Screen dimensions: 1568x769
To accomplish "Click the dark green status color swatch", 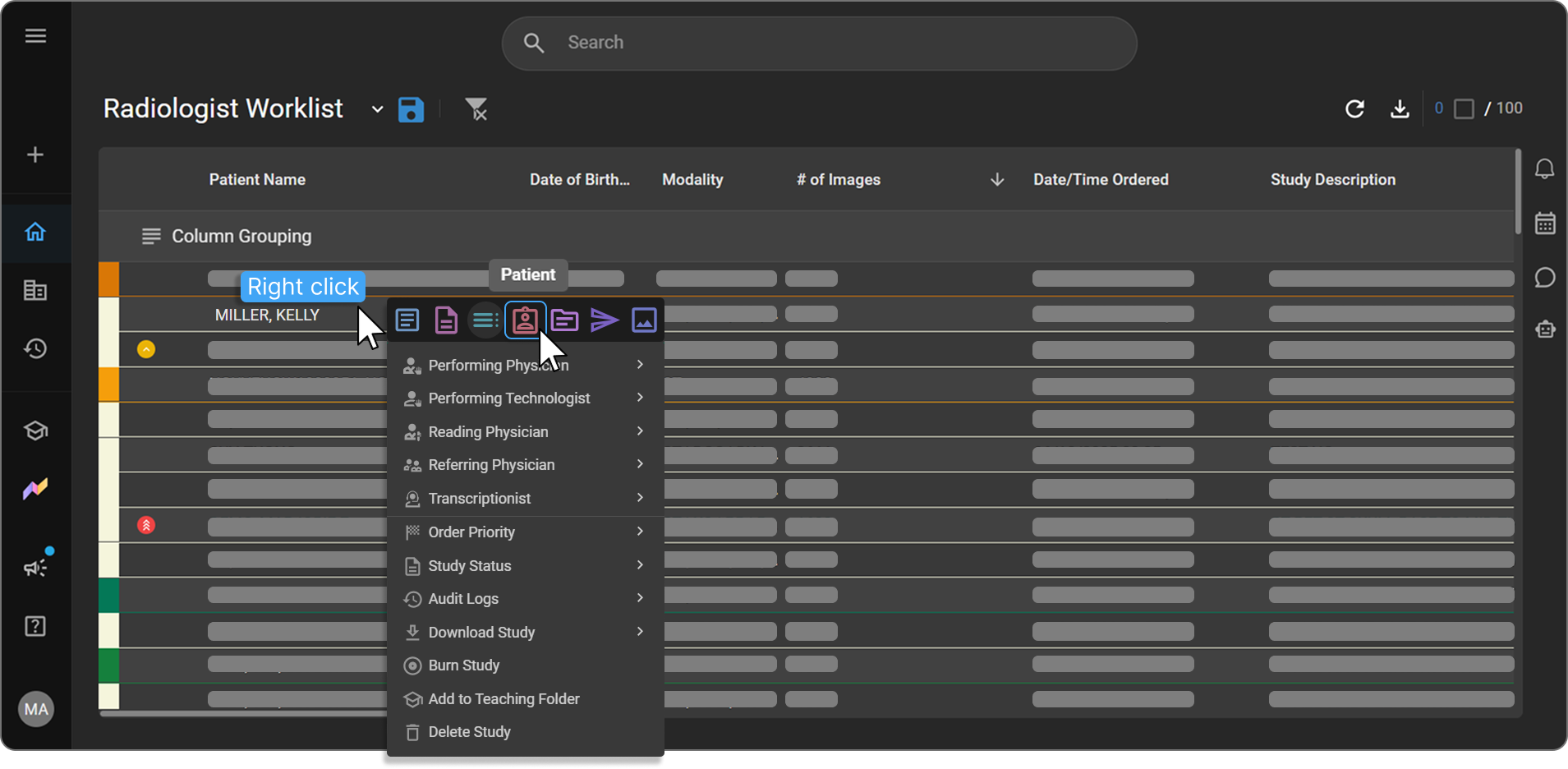I will coord(109,595).
